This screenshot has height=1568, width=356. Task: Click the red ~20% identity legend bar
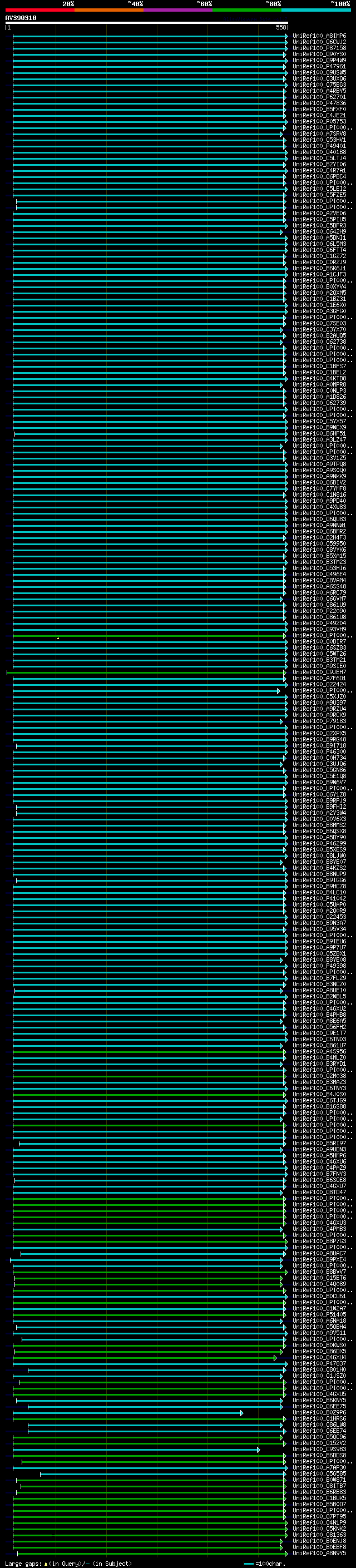coord(40,10)
